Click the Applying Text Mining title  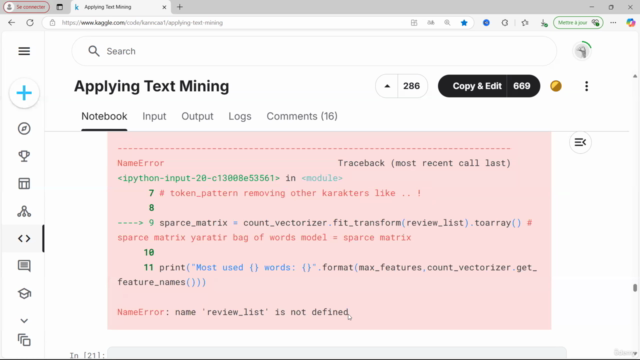151,86
